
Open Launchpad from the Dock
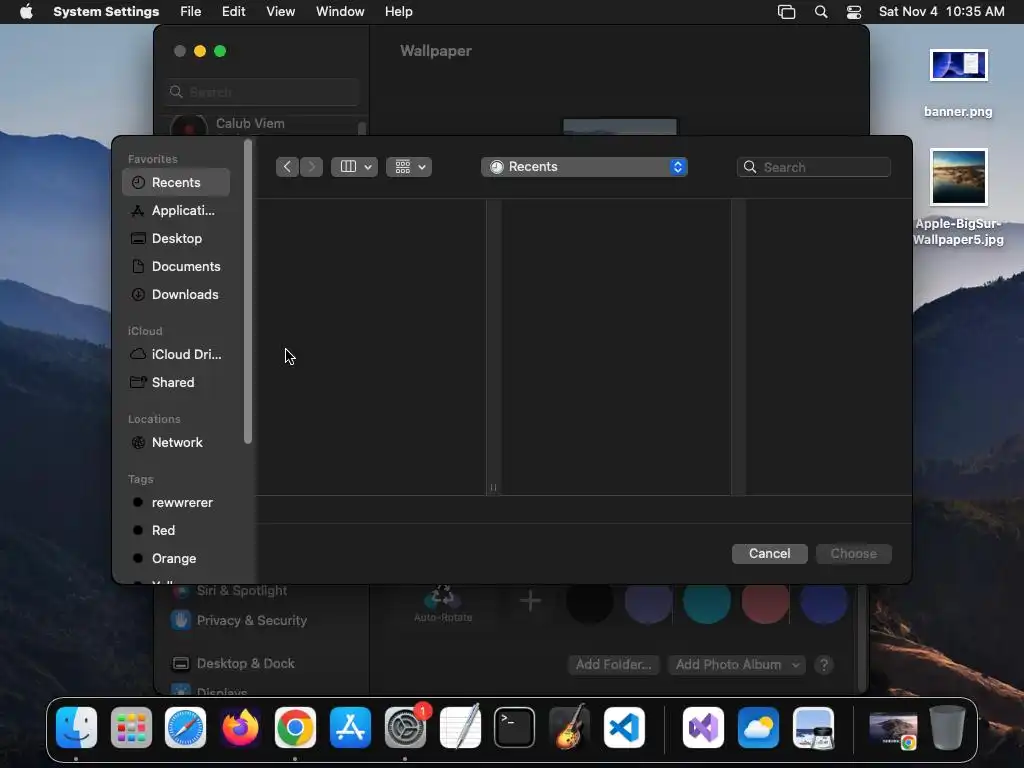point(131,728)
